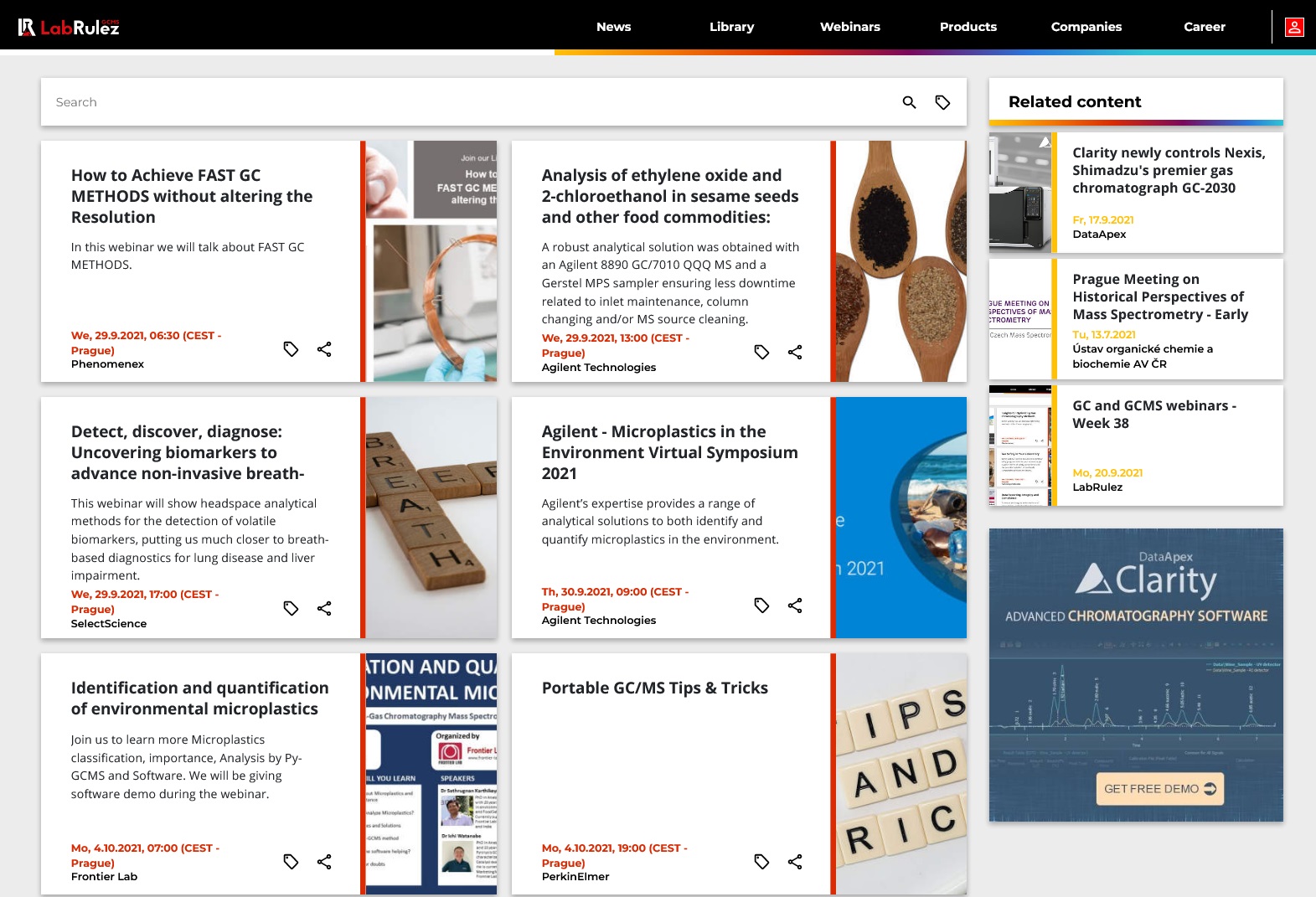
Task: Click tag icon on Frontier Lab microplastics card
Action: [291, 862]
